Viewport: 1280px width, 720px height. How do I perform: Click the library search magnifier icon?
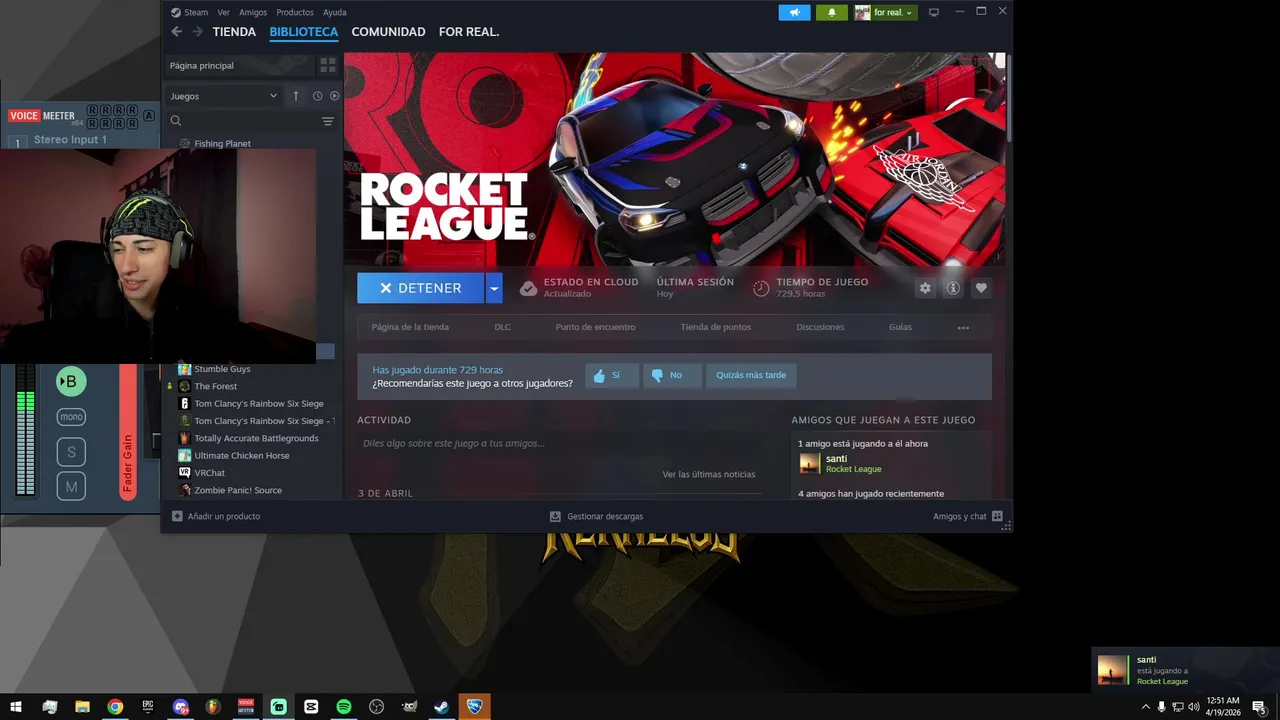pyautogui.click(x=176, y=121)
